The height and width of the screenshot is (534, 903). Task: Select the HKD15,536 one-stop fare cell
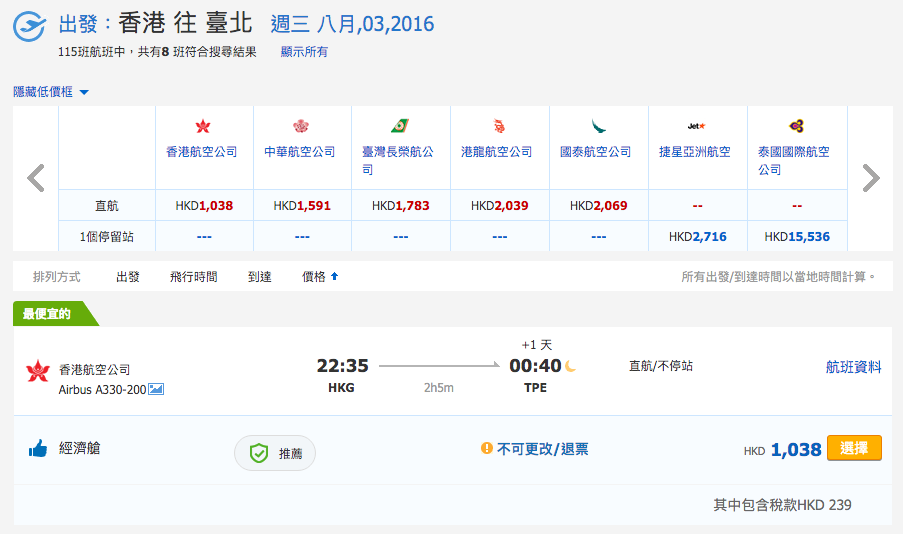[797, 237]
